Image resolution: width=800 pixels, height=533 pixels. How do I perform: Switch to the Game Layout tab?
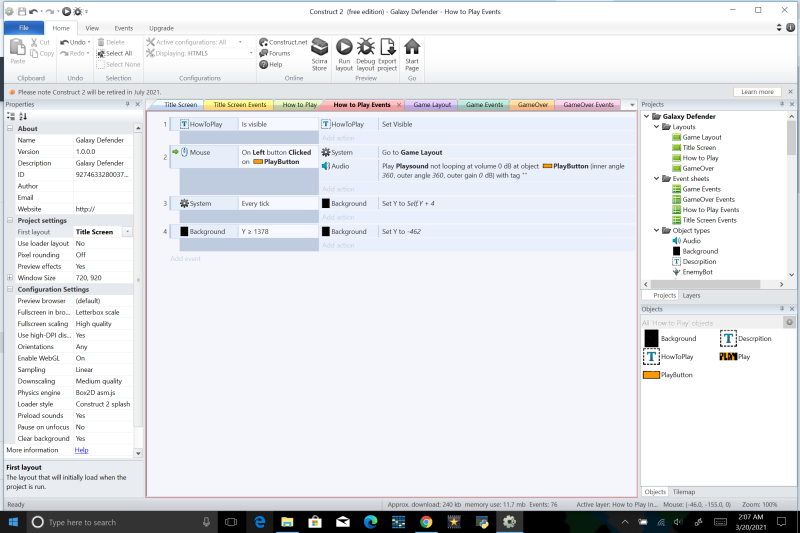tap(432, 105)
